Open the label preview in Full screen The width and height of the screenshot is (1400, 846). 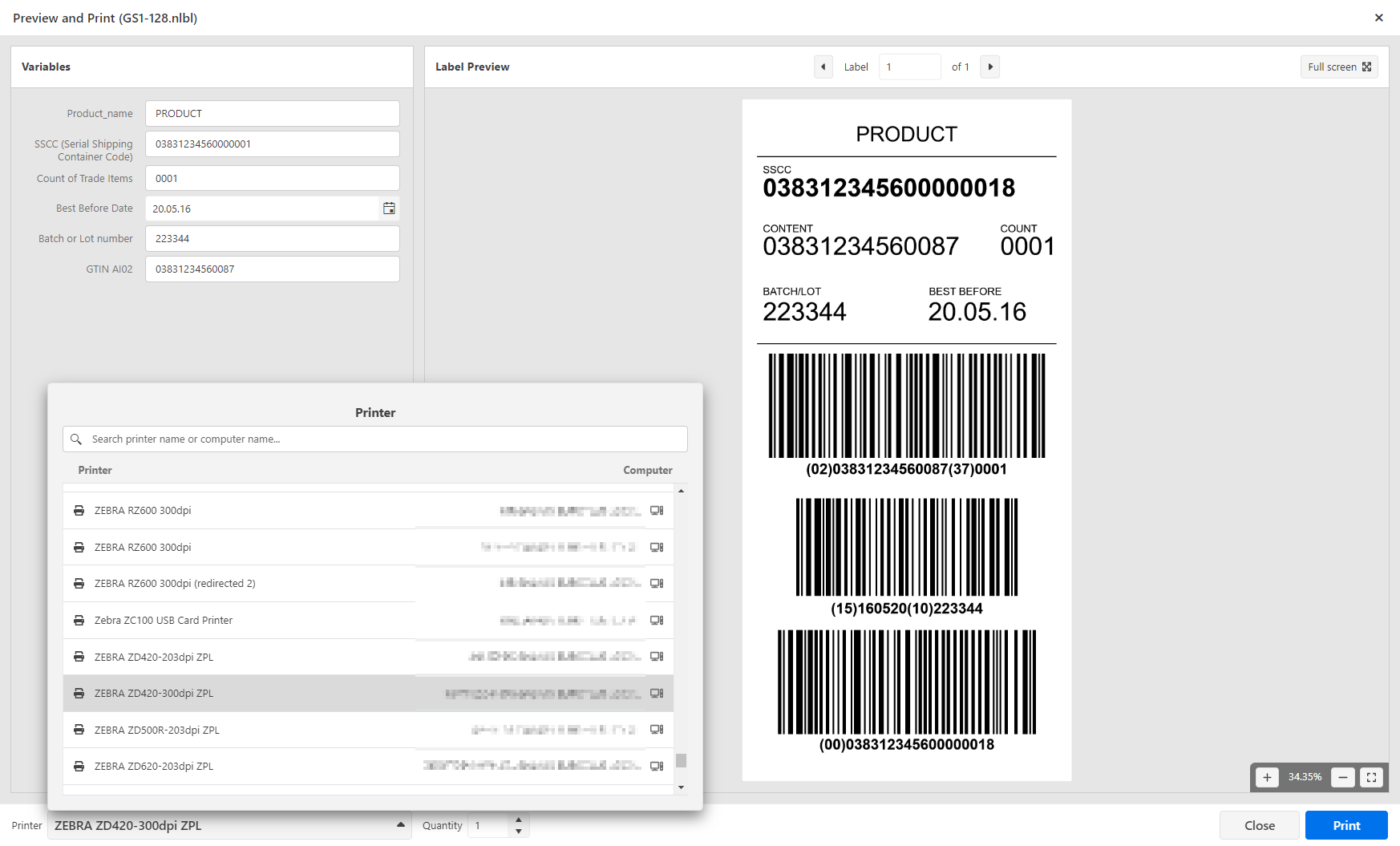pyautogui.click(x=1339, y=67)
